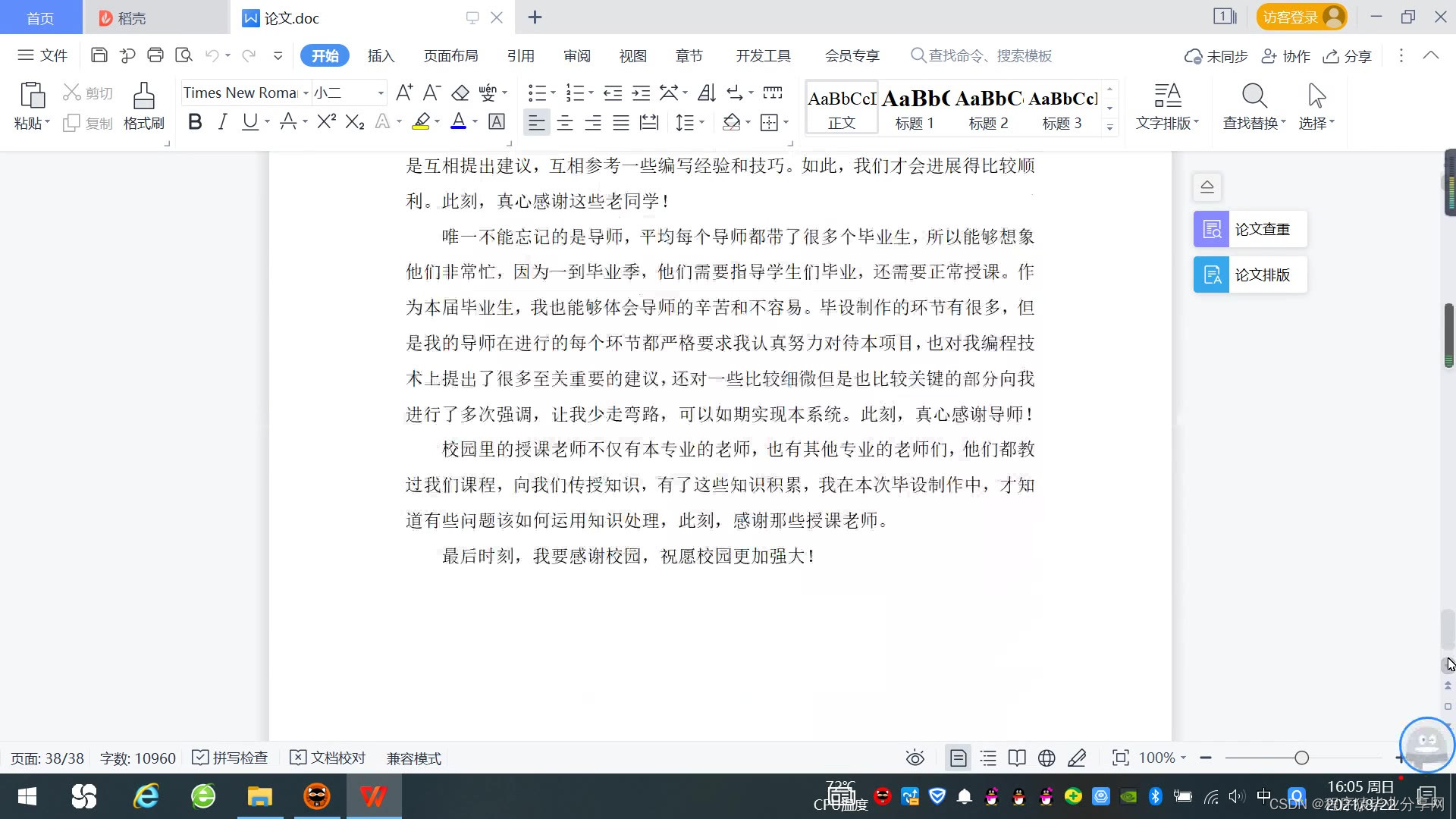Click the italic formatting icon
This screenshot has width=1456, height=819.
point(222,122)
